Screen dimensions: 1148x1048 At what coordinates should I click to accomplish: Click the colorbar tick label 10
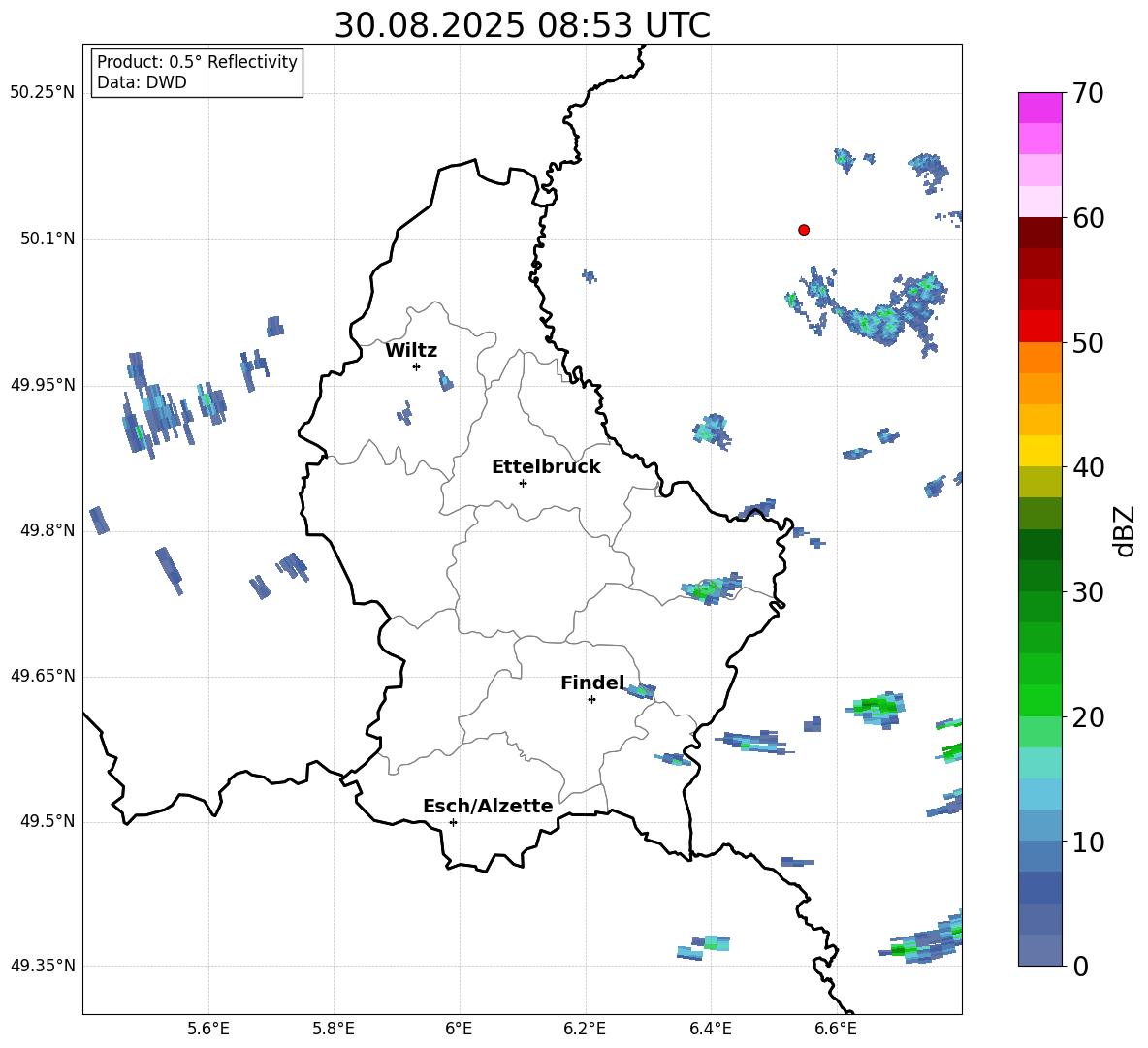point(1088,842)
